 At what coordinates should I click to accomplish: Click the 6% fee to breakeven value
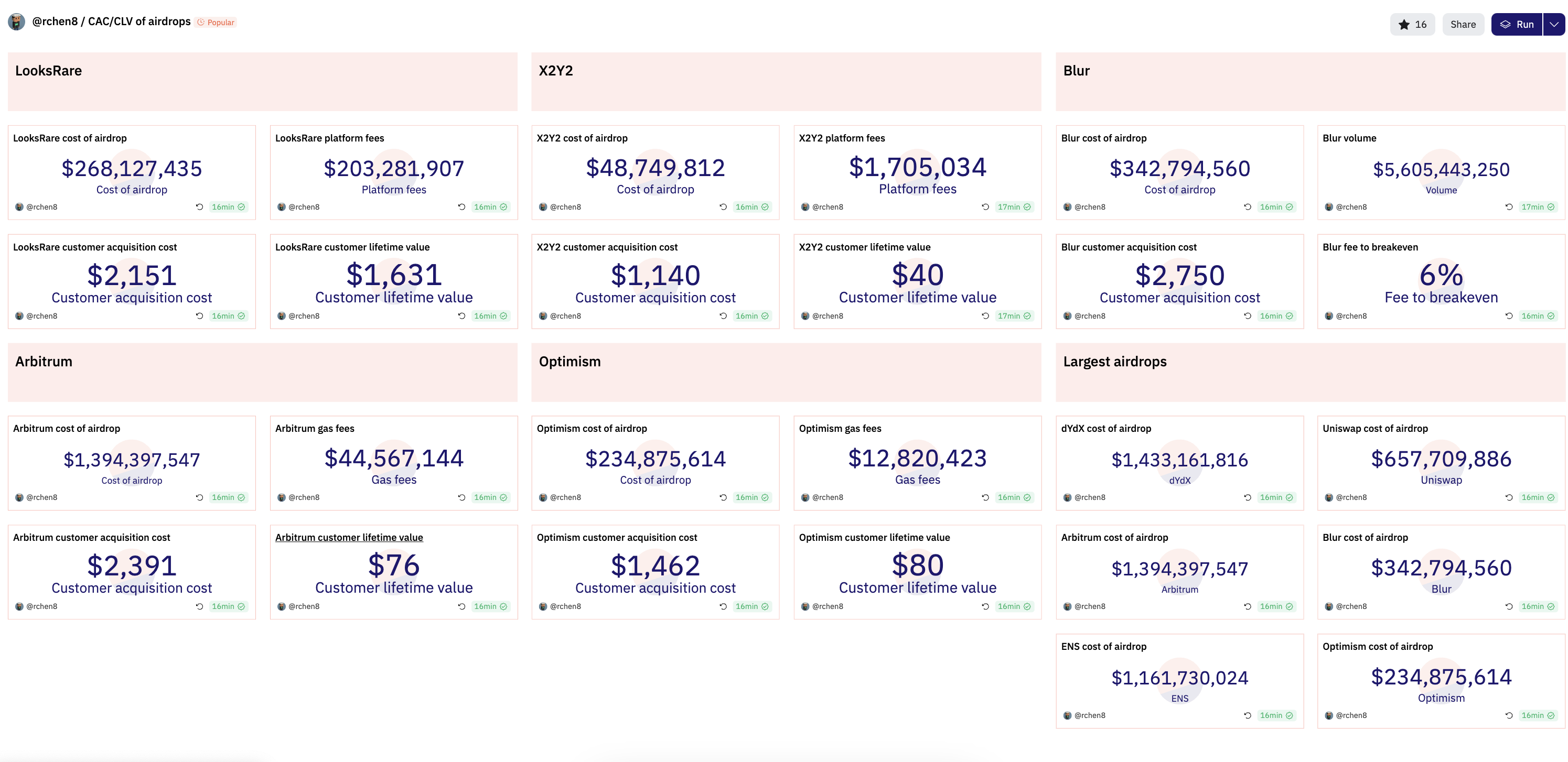(1442, 275)
